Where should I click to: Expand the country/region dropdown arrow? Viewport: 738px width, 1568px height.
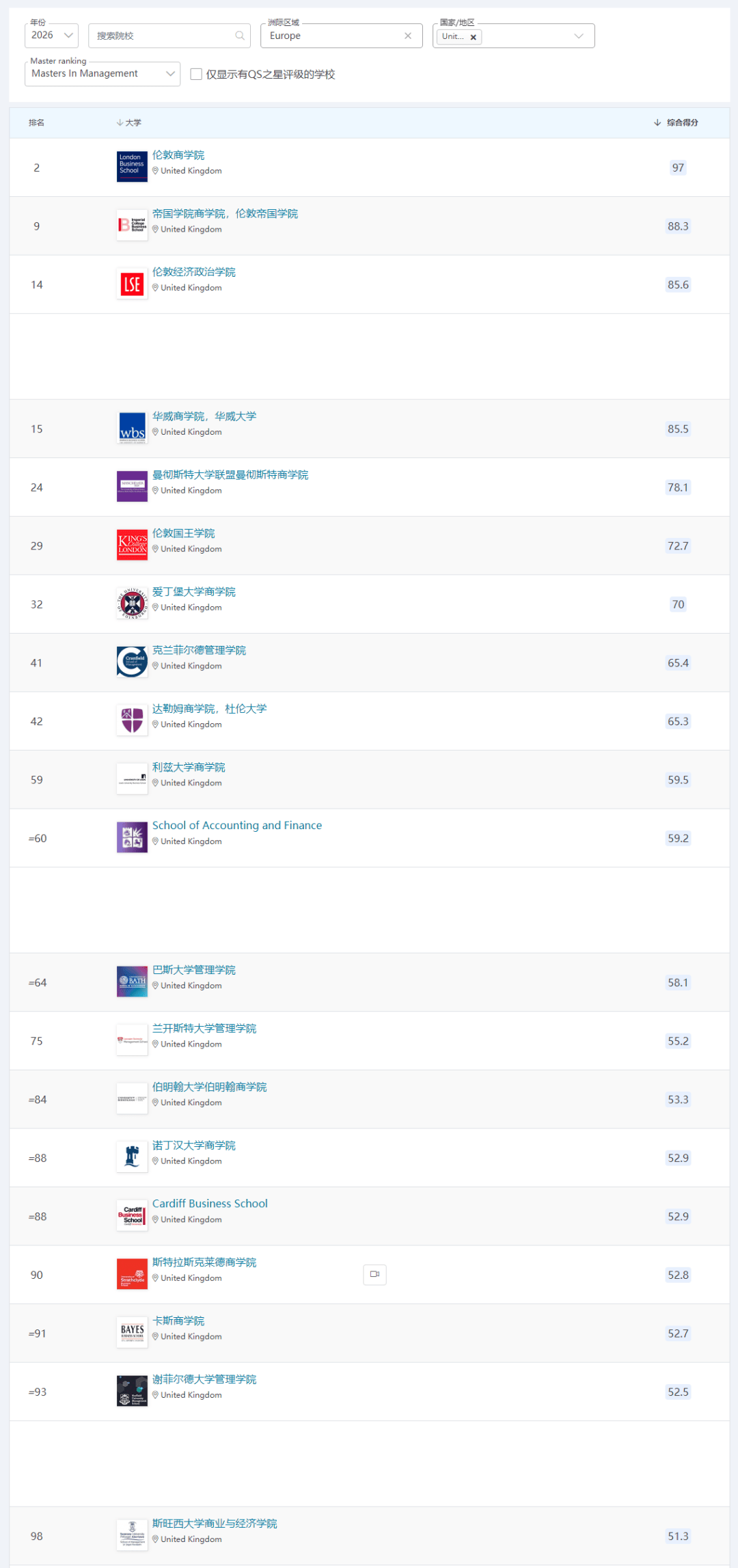pyautogui.click(x=579, y=36)
